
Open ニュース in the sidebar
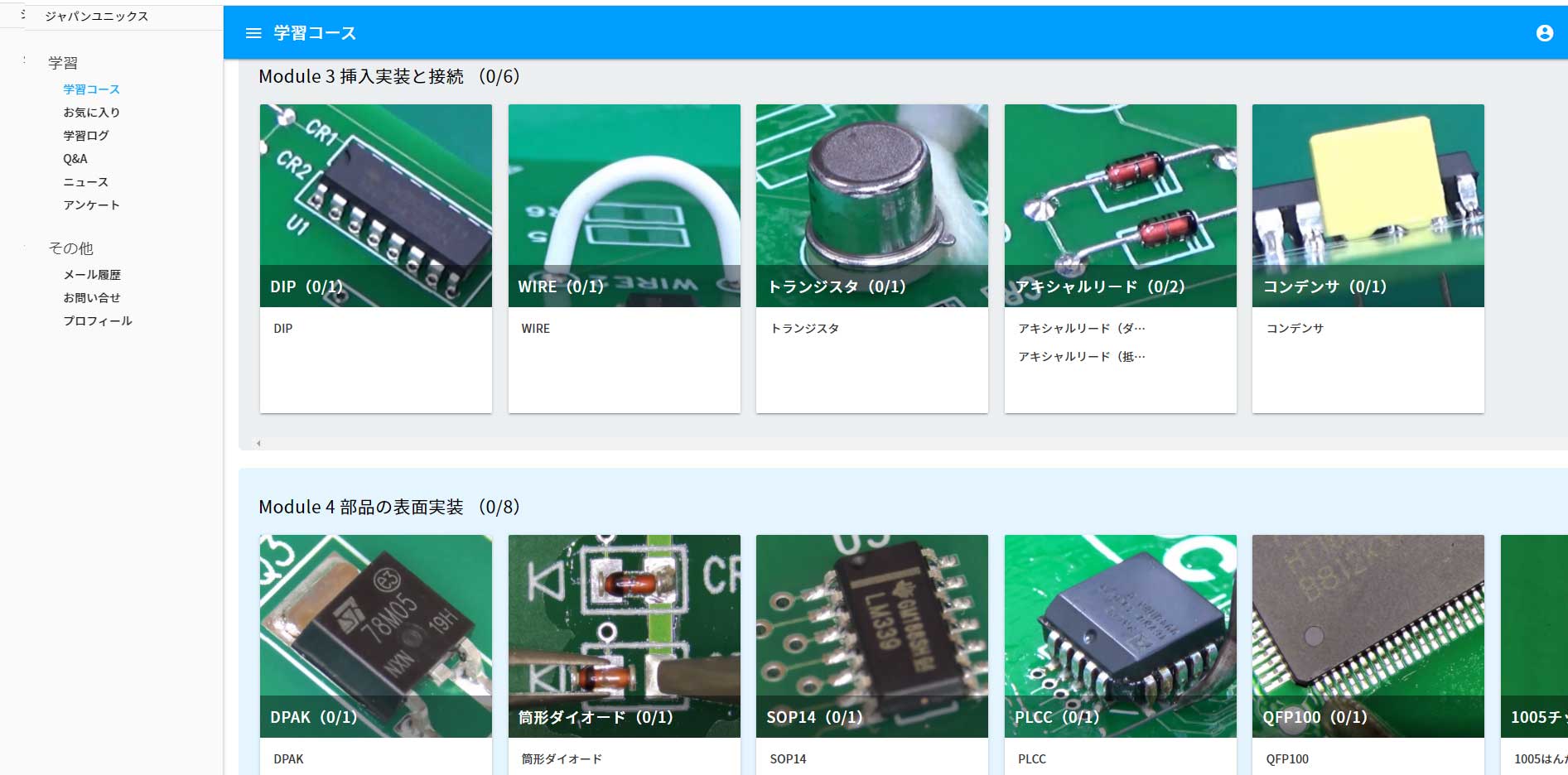(86, 182)
